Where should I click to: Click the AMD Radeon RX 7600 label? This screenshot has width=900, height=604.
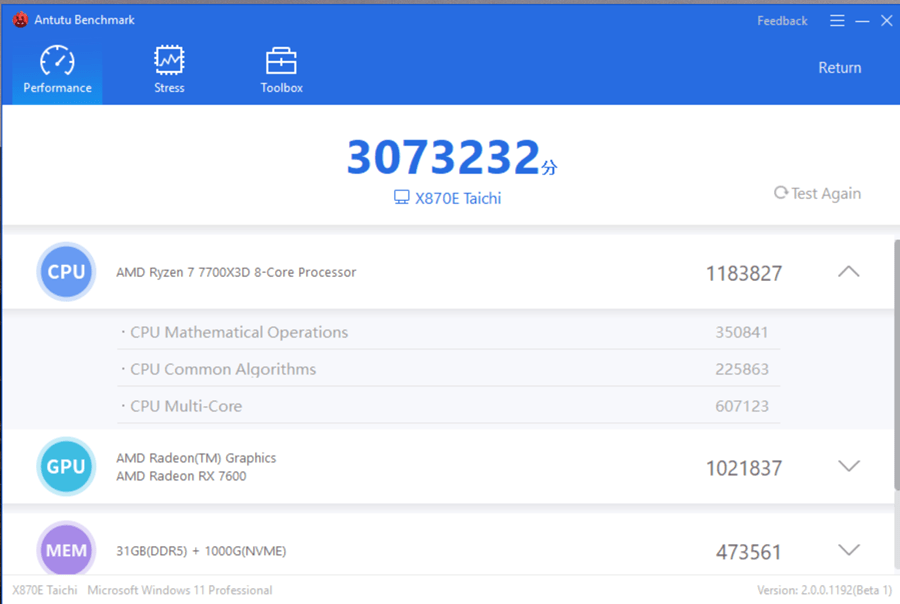tap(181, 476)
